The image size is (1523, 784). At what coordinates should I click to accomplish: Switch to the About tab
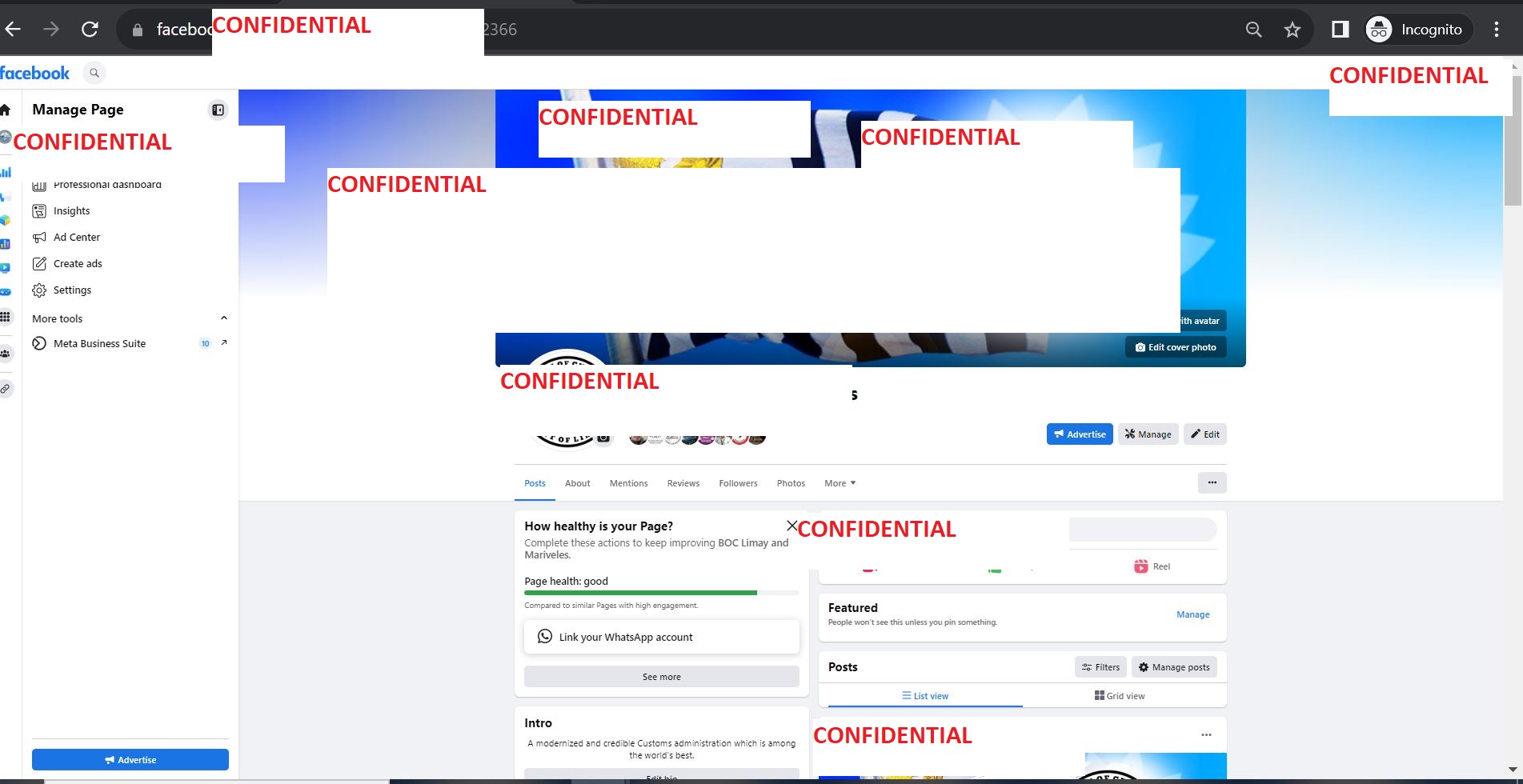coord(577,483)
